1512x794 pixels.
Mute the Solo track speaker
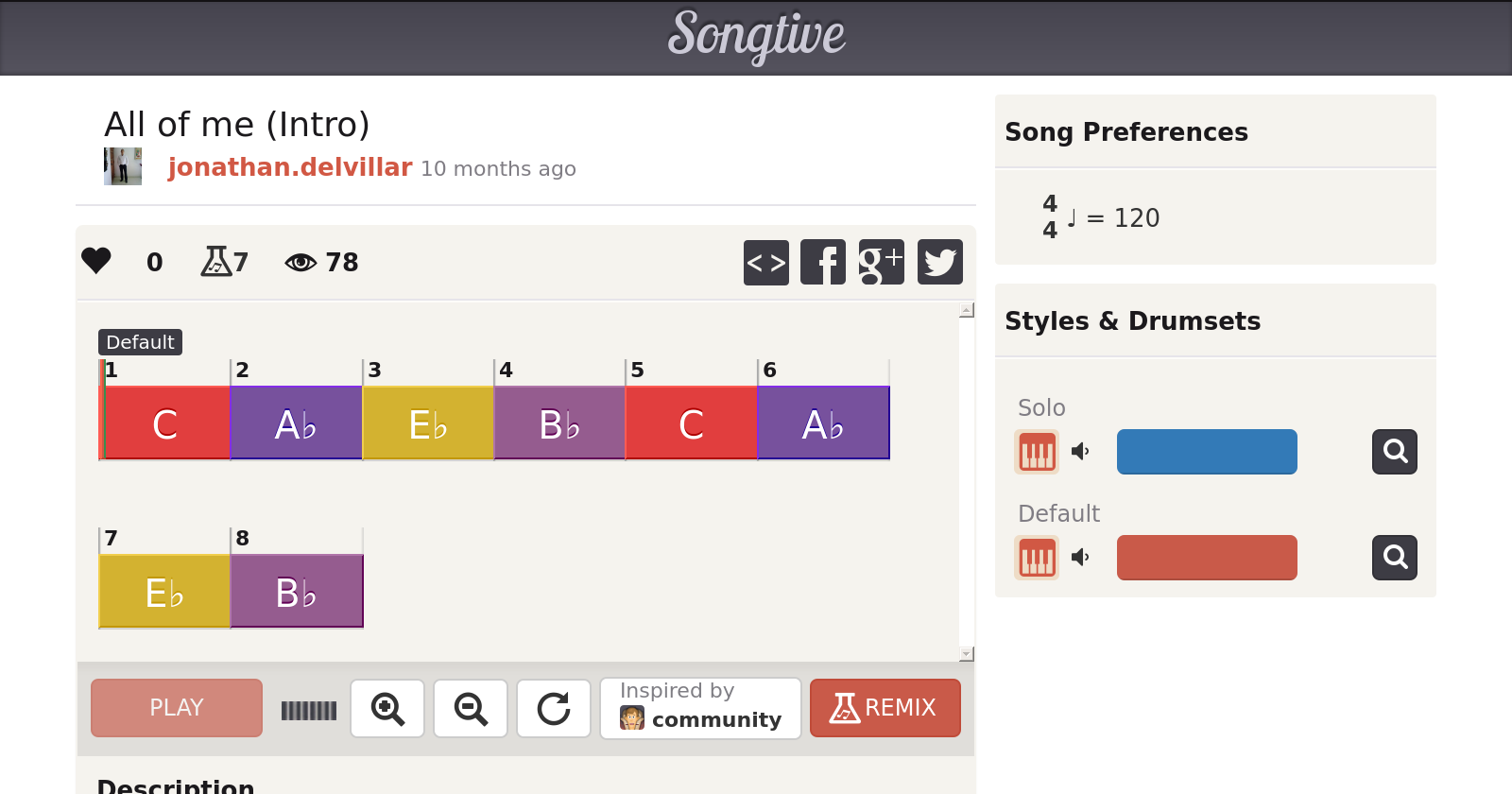tap(1081, 452)
